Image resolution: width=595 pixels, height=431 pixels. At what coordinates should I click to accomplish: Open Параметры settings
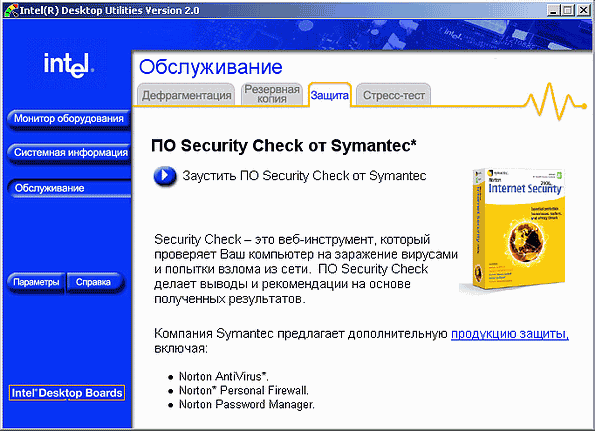pyautogui.click(x=36, y=282)
